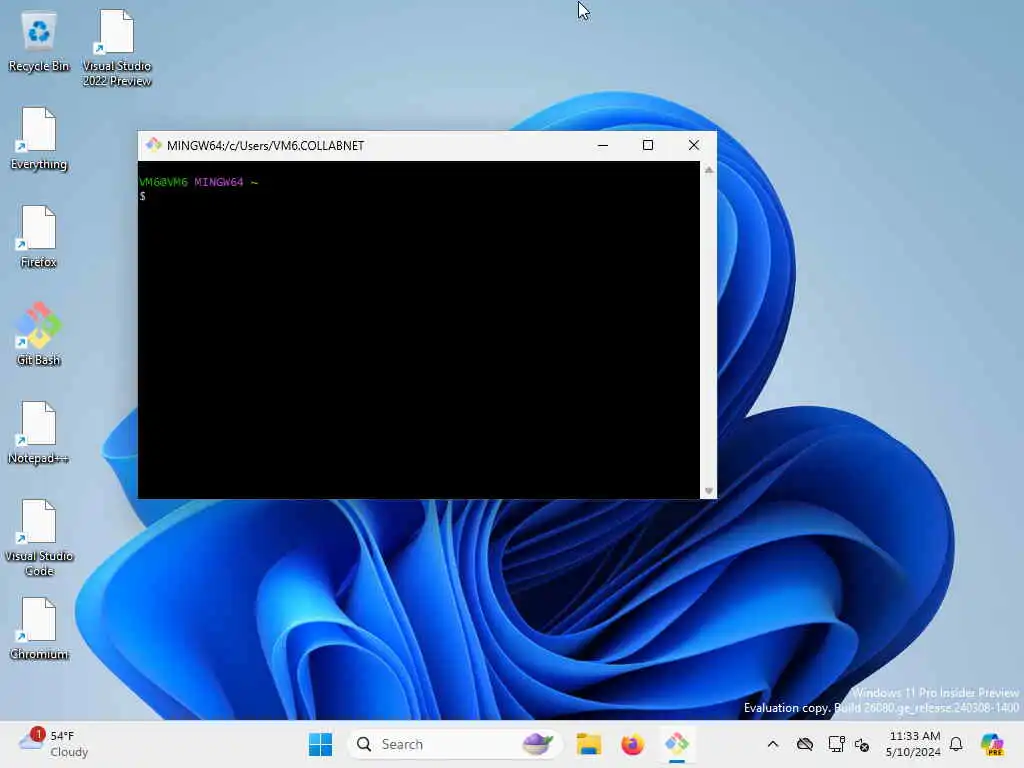1024x768 pixels.
Task: Click the display/network tray icon
Action: click(836, 744)
